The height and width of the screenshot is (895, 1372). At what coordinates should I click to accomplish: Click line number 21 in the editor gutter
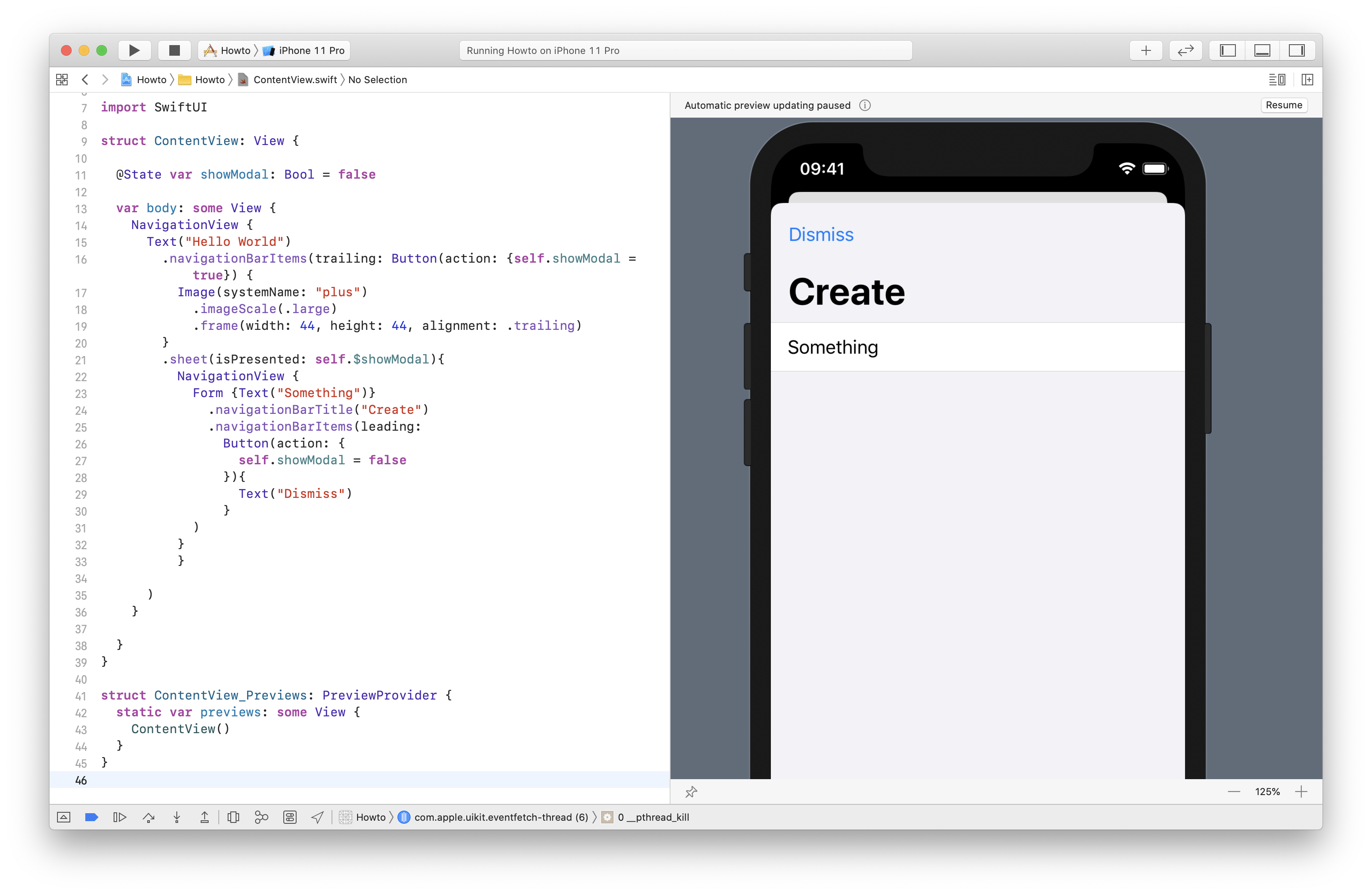tap(81, 360)
